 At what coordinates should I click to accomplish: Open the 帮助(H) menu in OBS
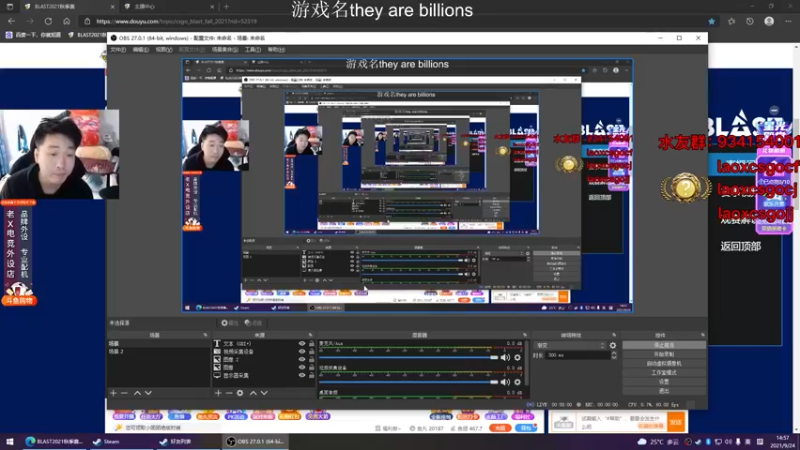276,49
